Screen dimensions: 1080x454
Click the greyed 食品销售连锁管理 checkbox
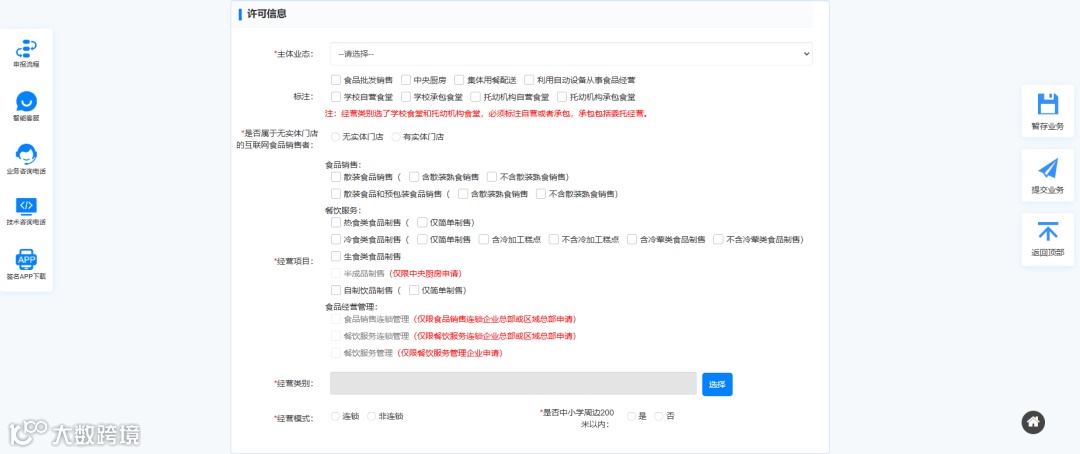coord(335,319)
